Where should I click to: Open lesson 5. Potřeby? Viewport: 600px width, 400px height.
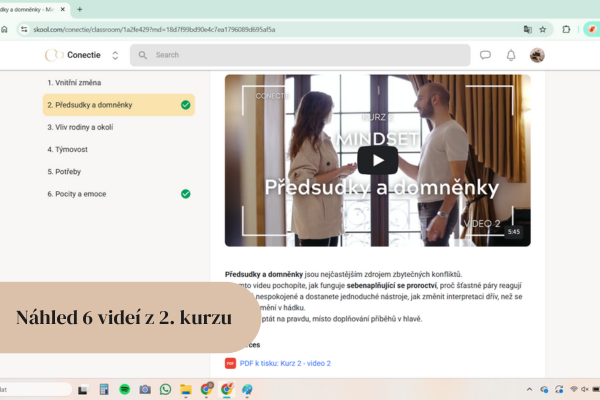67,171
